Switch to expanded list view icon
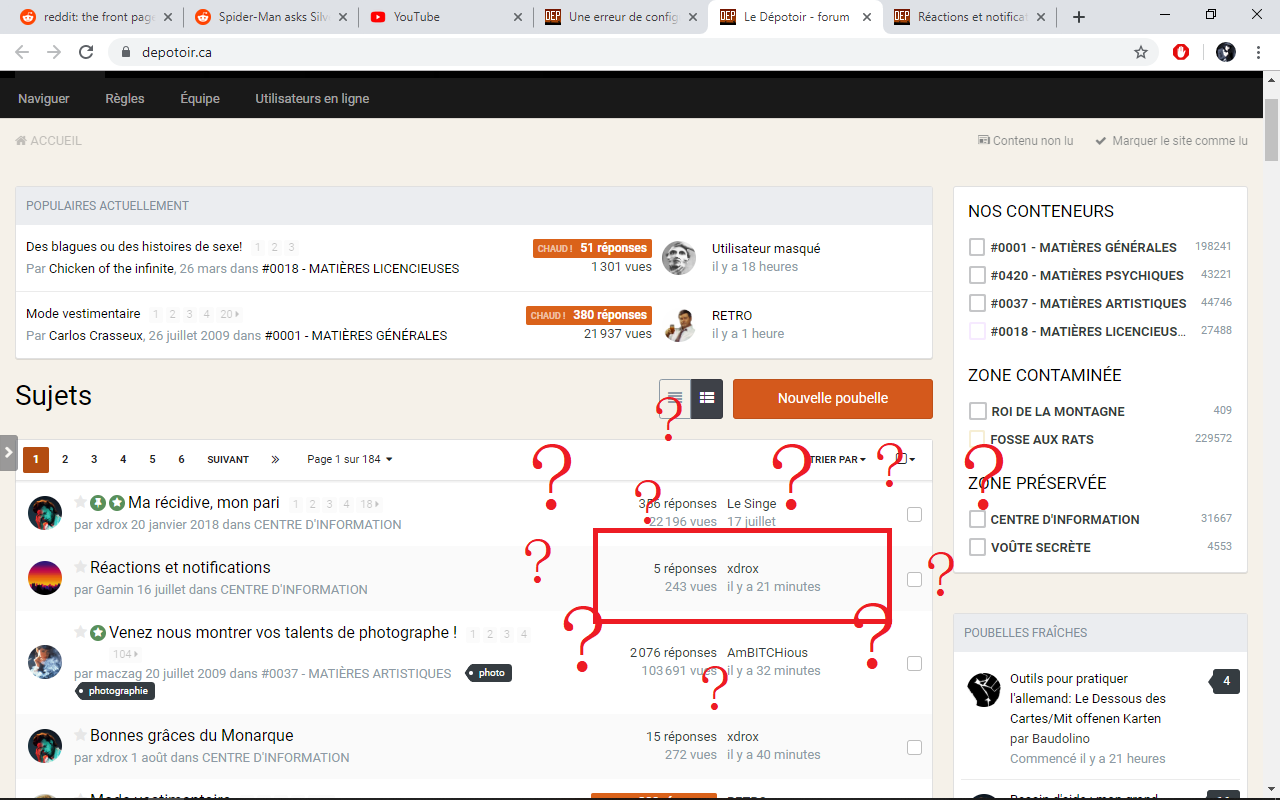The image size is (1280, 800). (x=707, y=398)
